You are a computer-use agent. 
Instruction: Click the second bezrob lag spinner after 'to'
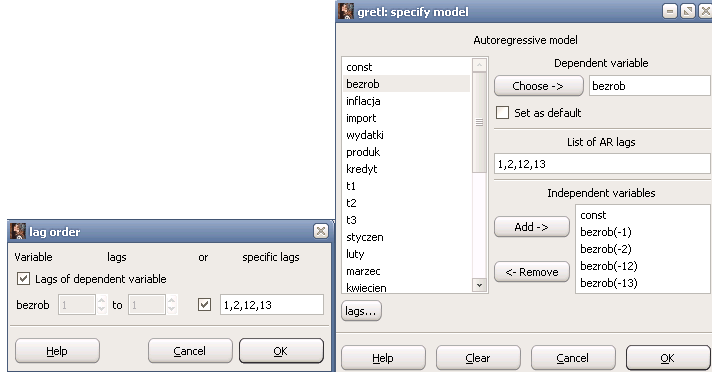pyautogui.click(x=171, y=304)
